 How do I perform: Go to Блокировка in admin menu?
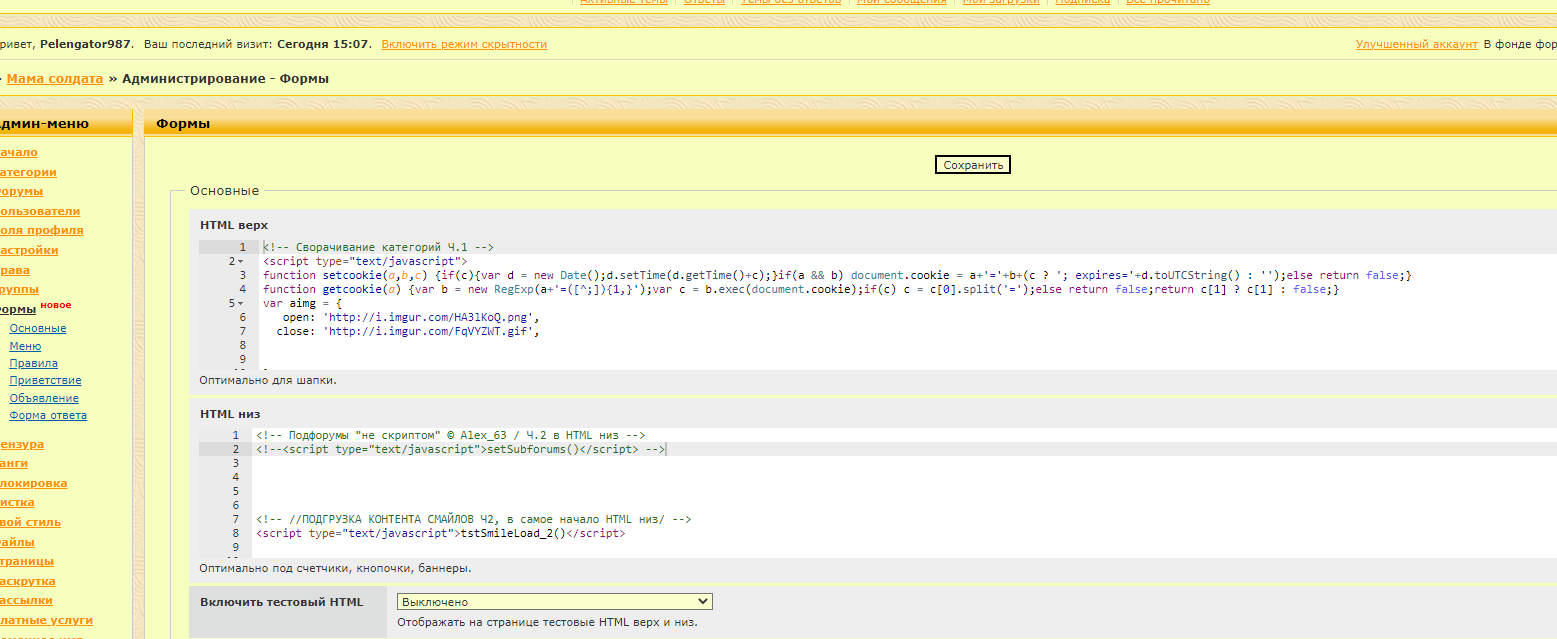[34, 483]
